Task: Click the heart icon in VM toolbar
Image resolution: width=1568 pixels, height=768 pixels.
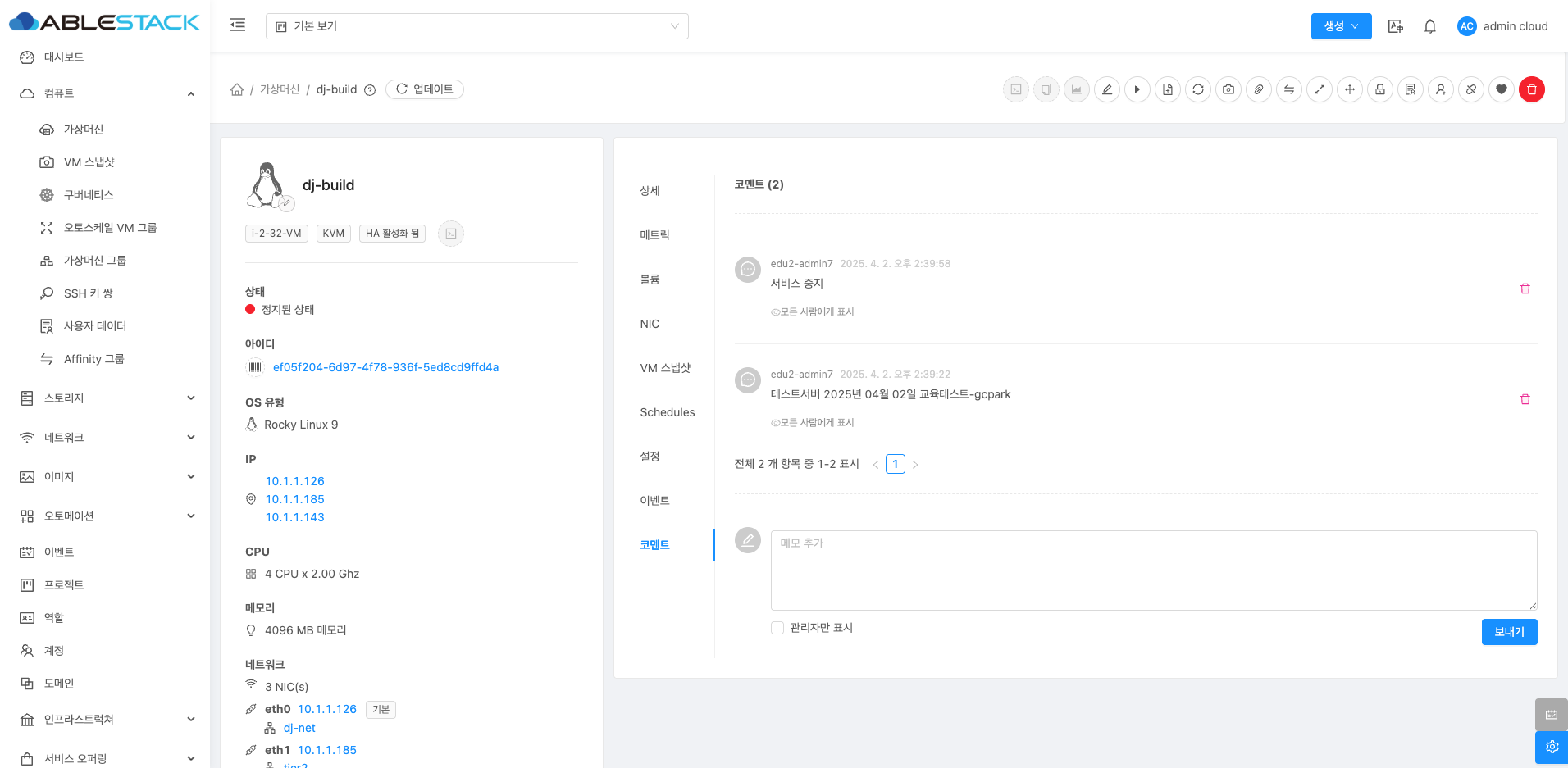Action: 1501,89
